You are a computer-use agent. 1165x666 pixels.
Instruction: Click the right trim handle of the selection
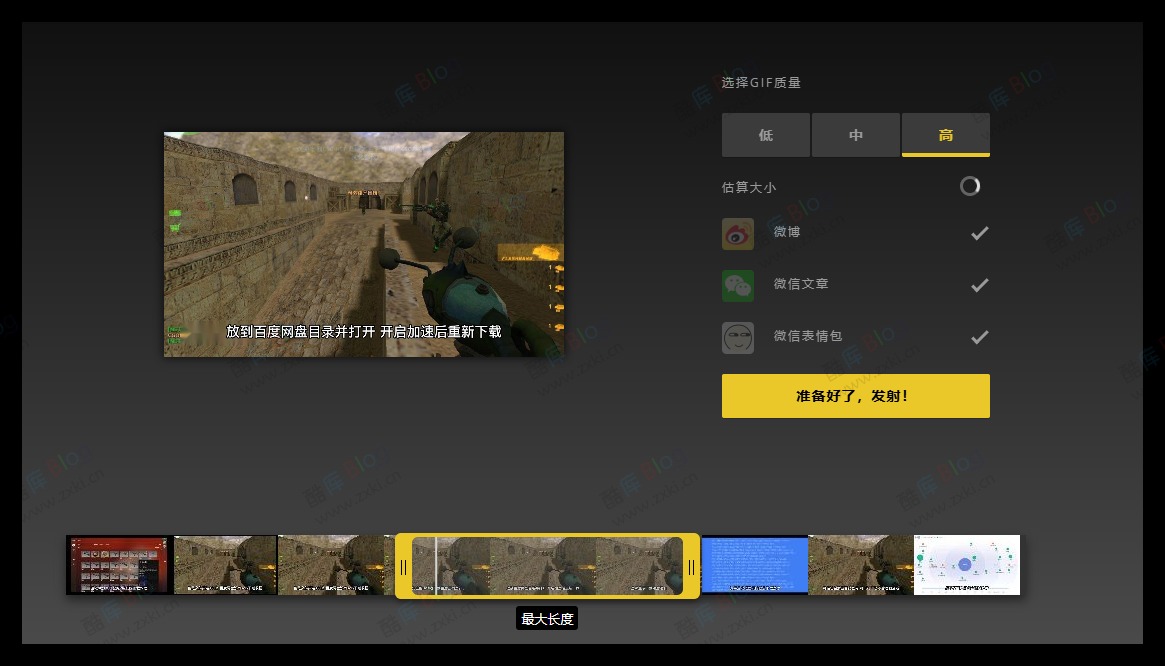(691, 566)
